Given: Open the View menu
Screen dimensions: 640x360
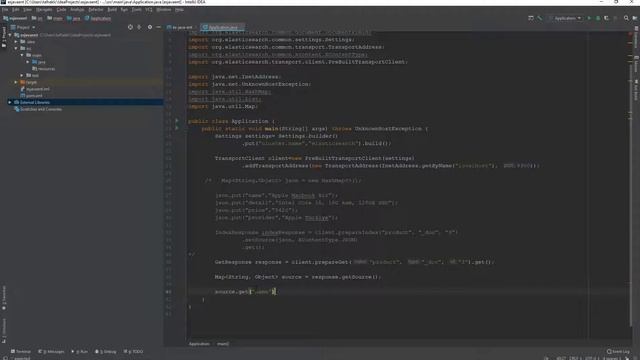Looking at the screenshot, I should 27,9.
